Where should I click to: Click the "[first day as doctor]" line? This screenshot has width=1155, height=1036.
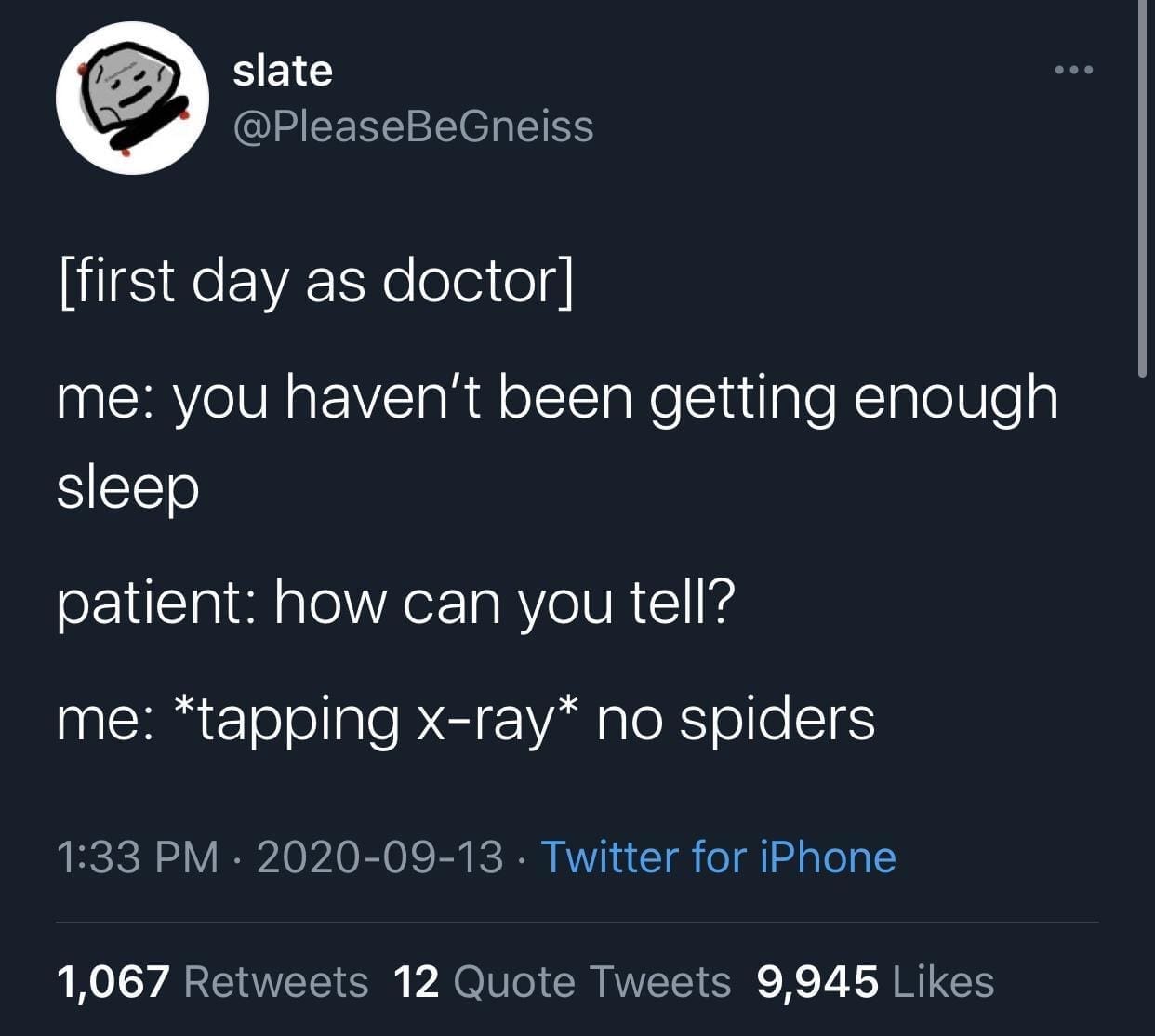316,280
